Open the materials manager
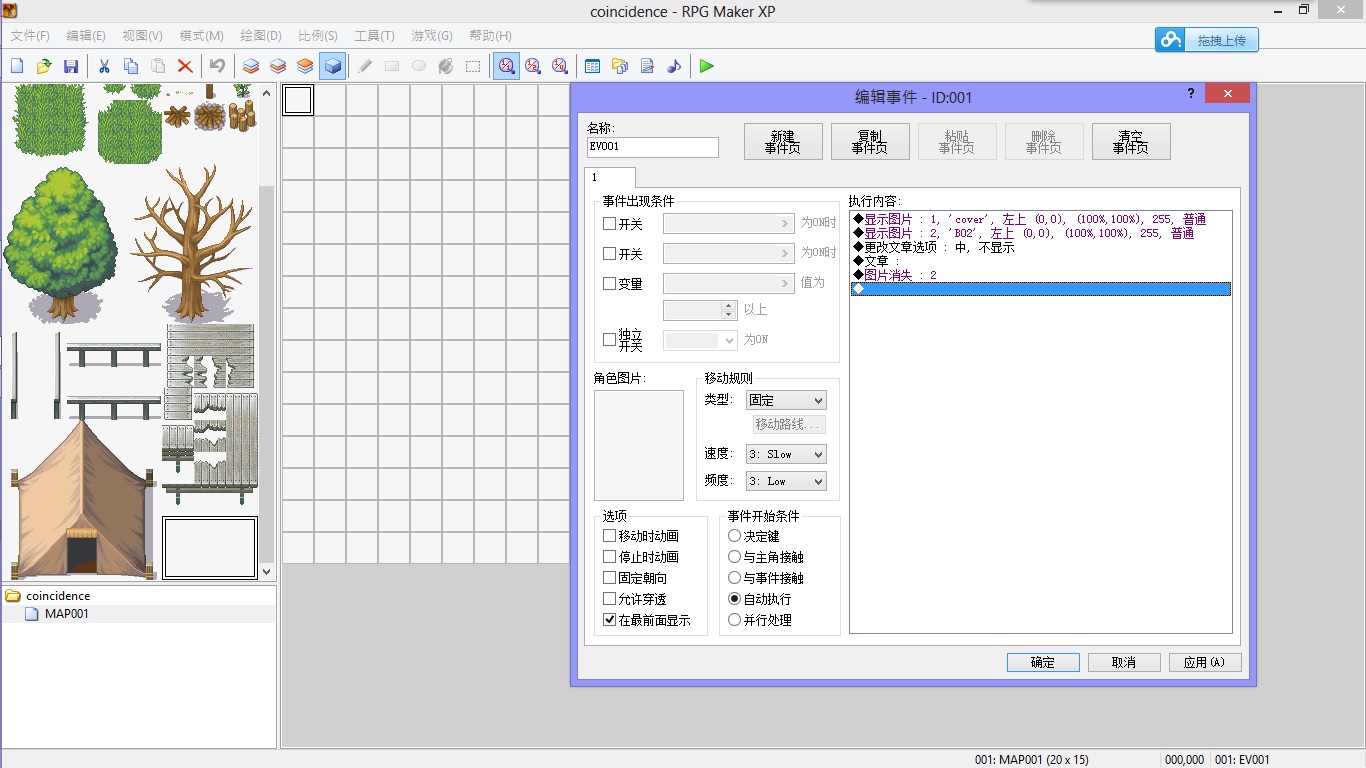Viewport: 1366px width, 768px height. (620, 66)
